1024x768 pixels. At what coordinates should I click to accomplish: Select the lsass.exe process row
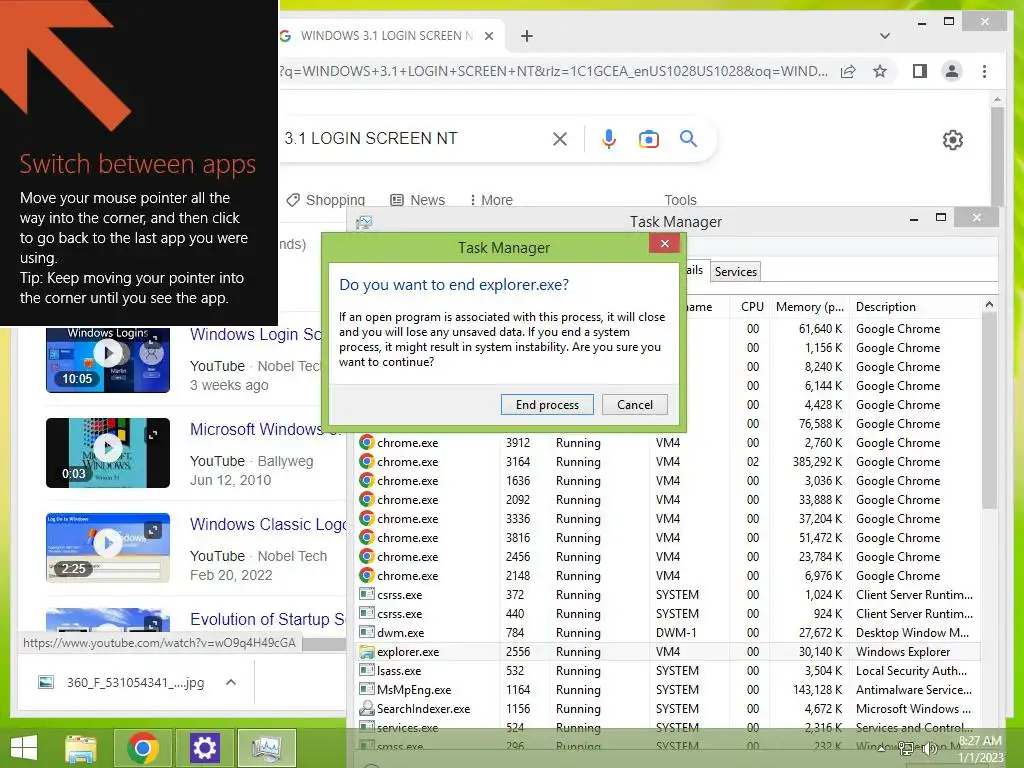pos(668,671)
